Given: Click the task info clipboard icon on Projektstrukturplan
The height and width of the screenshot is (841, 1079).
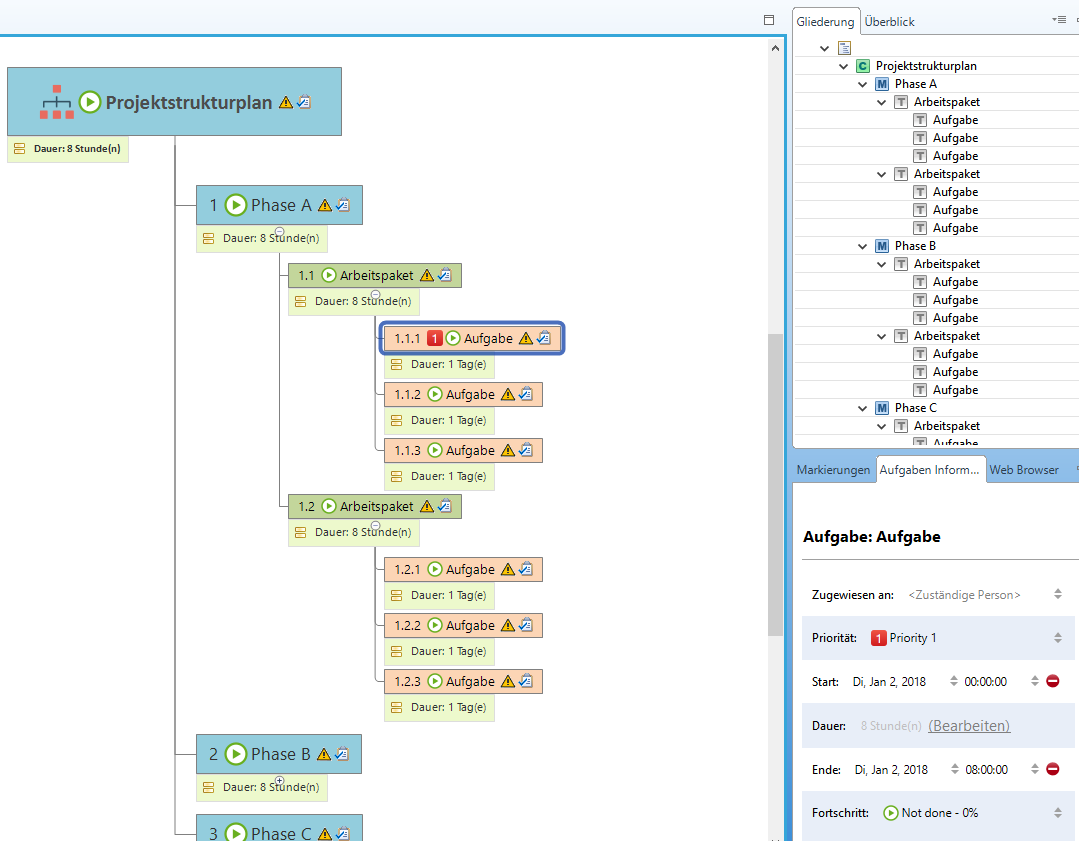Looking at the screenshot, I should click(x=304, y=102).
